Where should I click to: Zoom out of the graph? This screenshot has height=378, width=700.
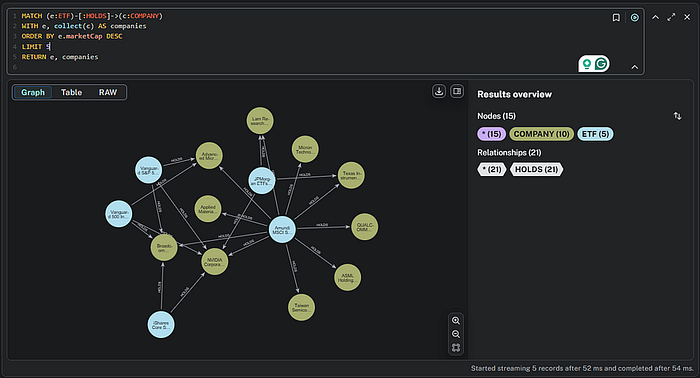[456, 334]
